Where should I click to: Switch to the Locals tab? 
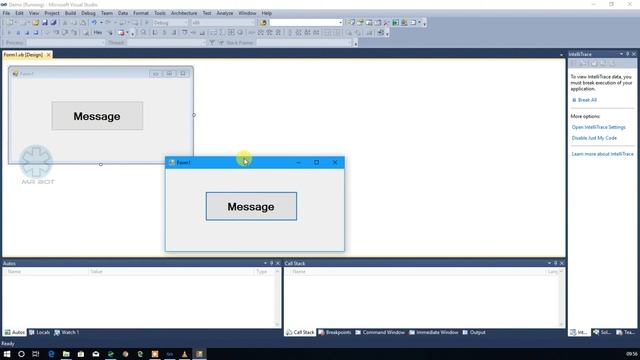[40, 332]
